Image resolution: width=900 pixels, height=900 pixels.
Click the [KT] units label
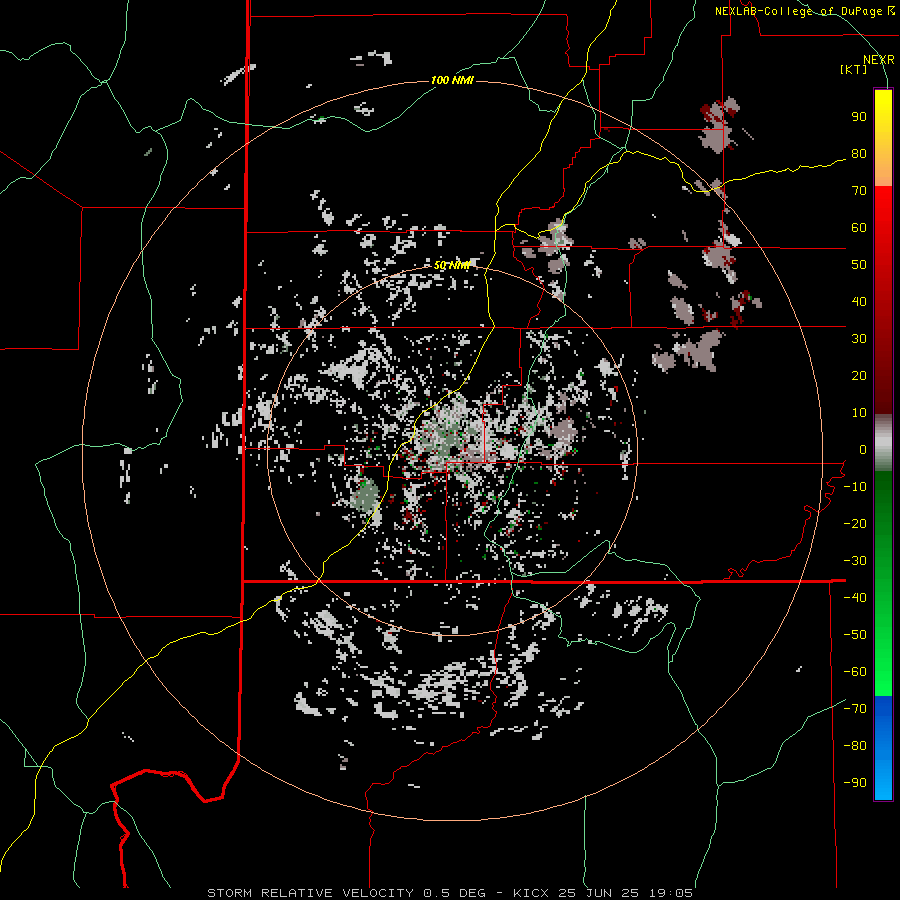tap(854, 69)
